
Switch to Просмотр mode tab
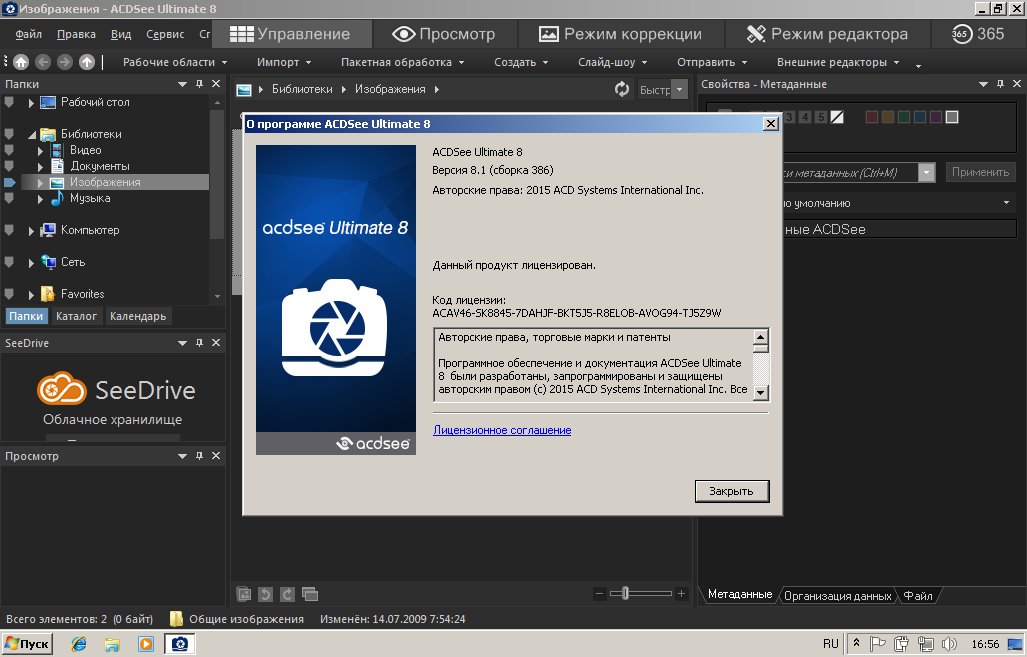(444, 34)
